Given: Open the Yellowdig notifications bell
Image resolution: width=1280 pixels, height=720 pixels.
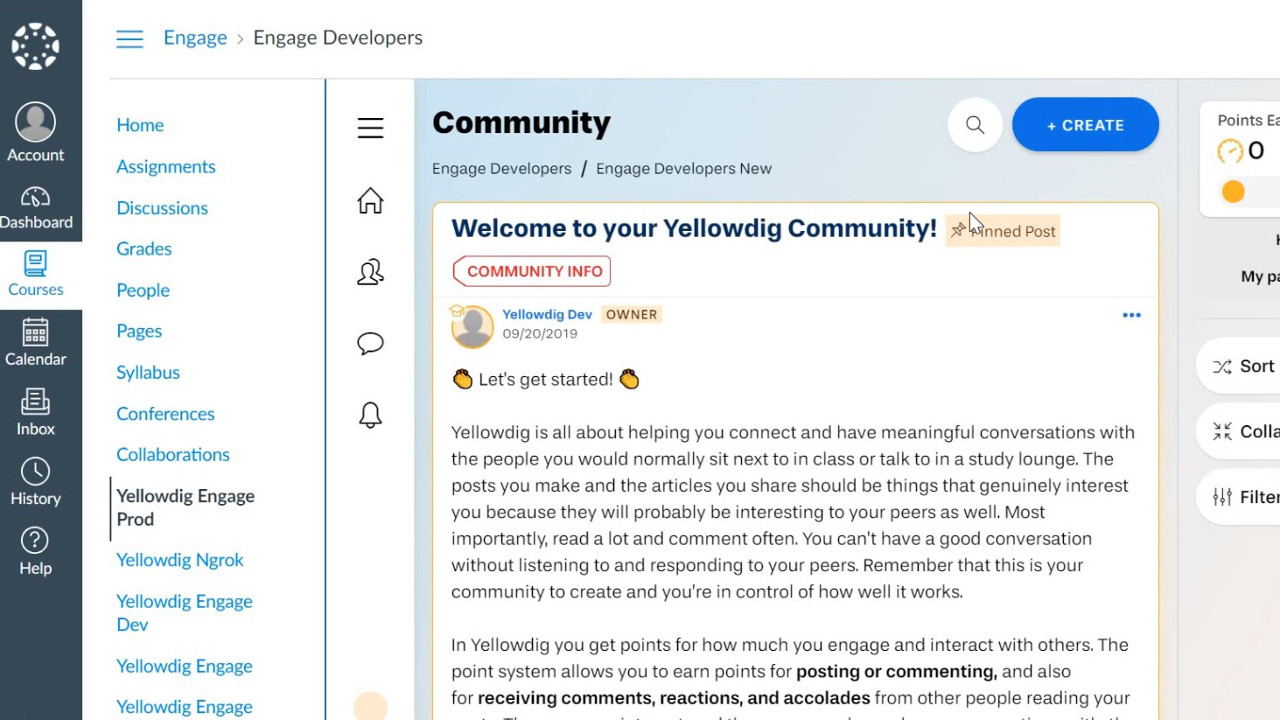Looking at the screenshot, I should point(370,415).
